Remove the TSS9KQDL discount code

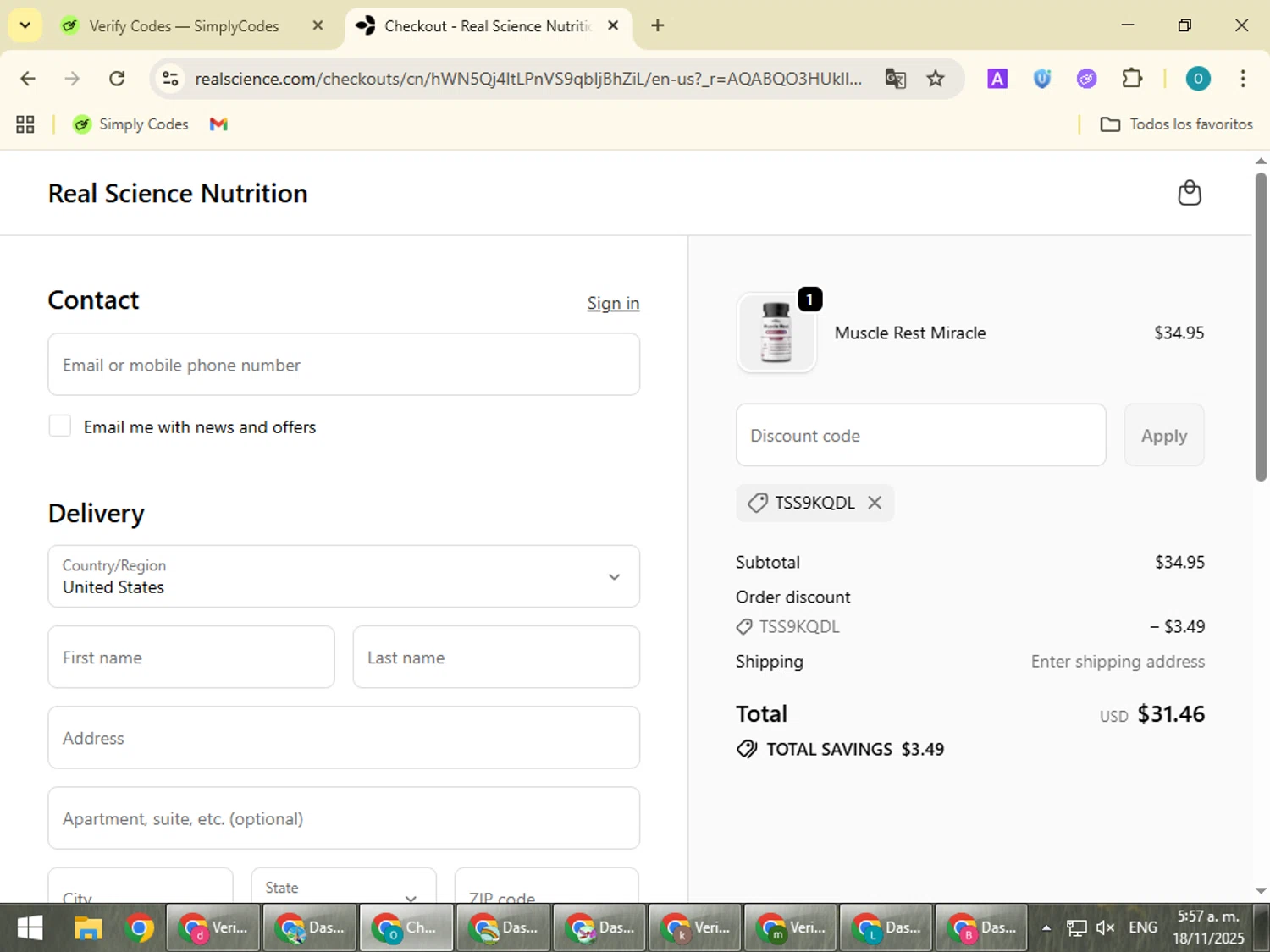(x=875, y=503)
